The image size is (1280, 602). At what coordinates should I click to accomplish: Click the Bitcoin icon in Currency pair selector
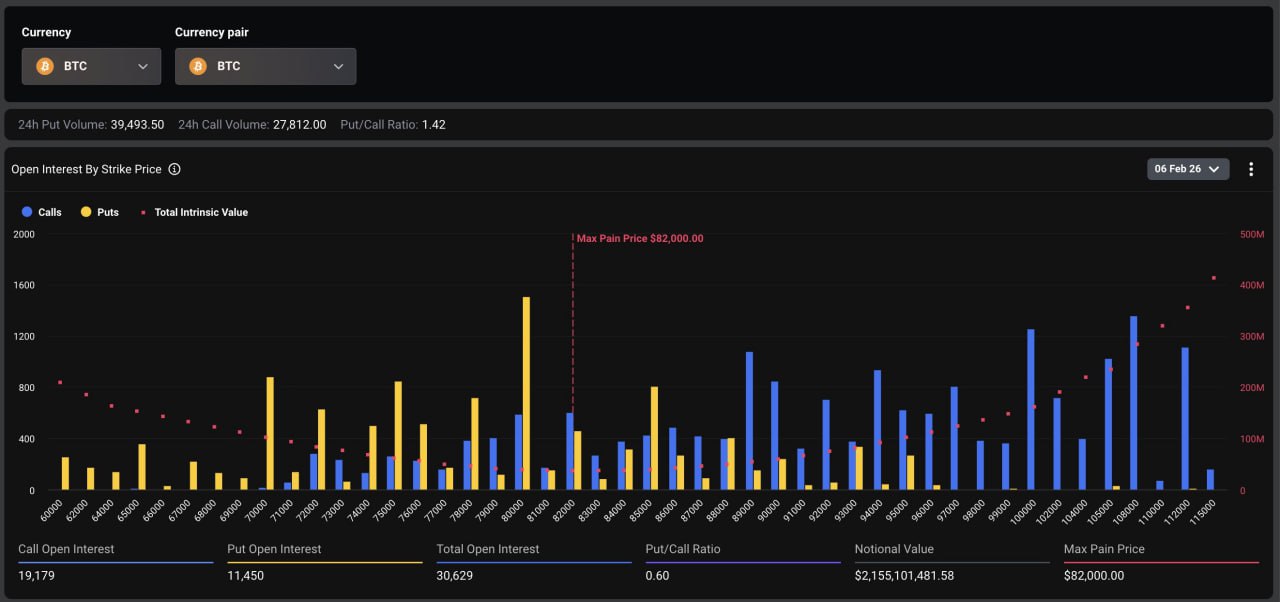pyautogui.click(x=198, y=66)
